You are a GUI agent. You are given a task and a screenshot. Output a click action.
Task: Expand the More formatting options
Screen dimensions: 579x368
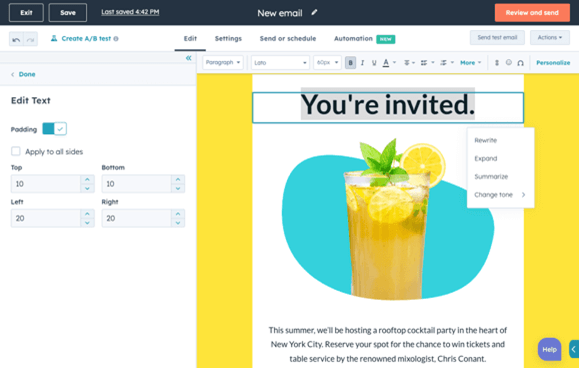pyautogui.click(x=470, y=63)
